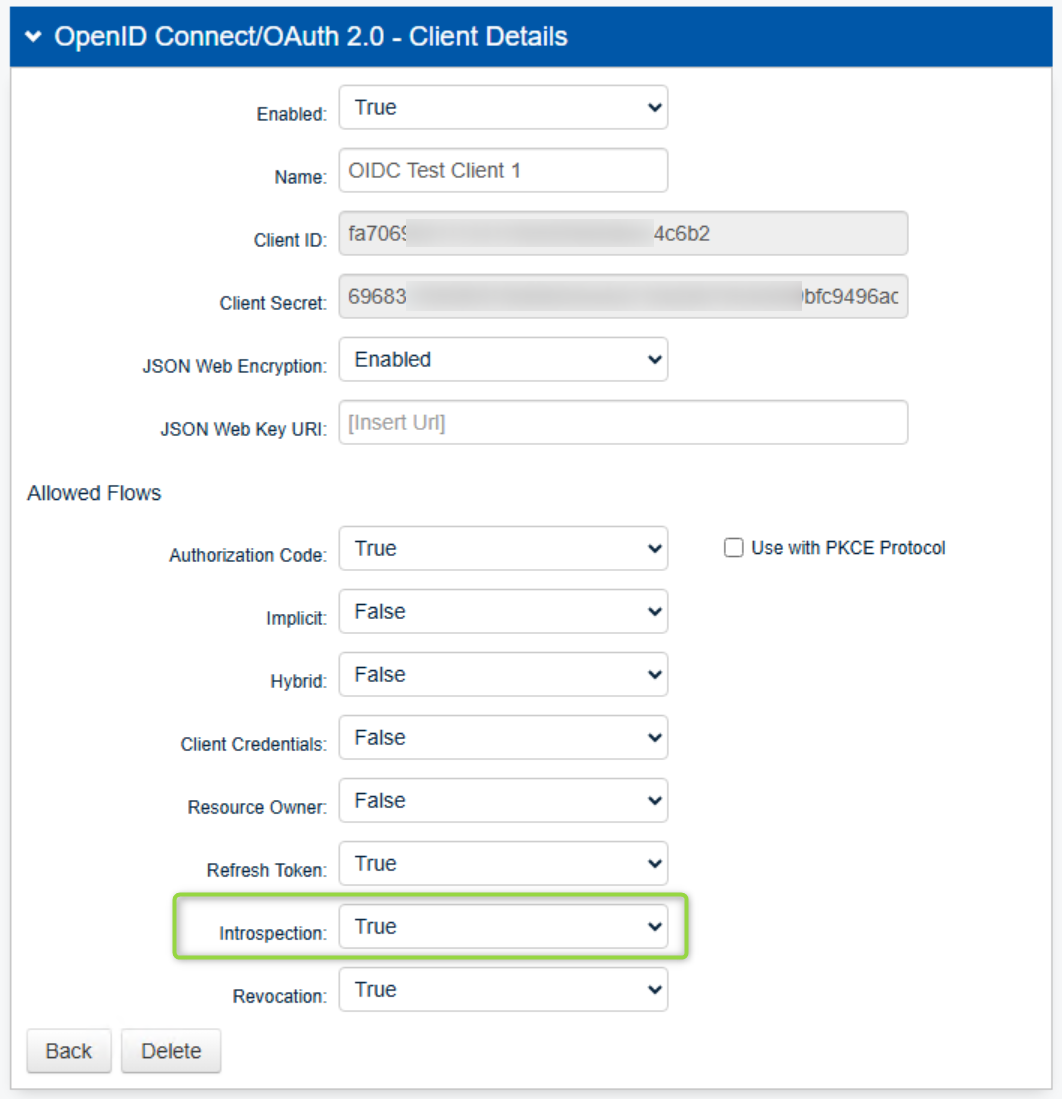Open the Implicit flow dropdown

(x=503, y=611)
